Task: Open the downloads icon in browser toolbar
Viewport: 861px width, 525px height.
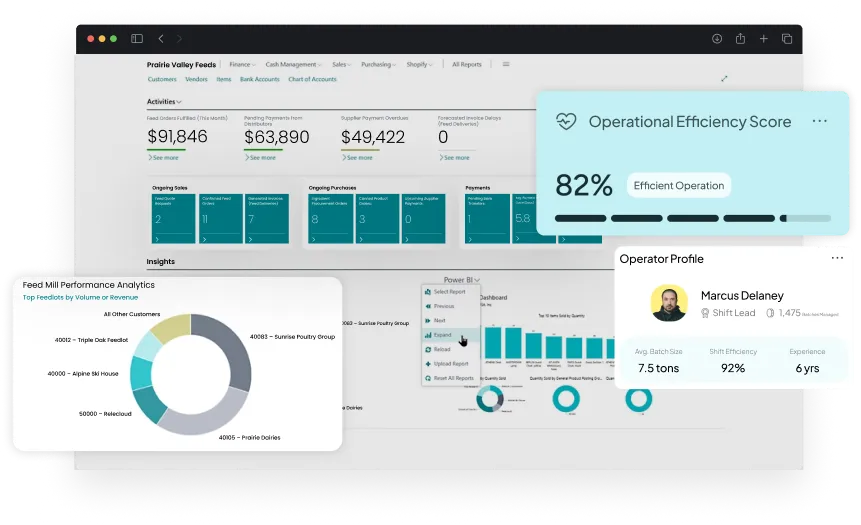Action: click(716, 39)
